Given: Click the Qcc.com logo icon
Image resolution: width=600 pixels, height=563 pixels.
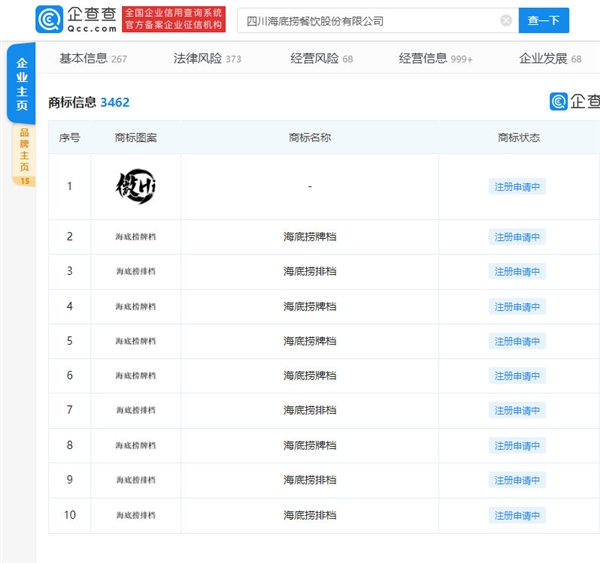Looking at the screenshot, I should tap(49, 19).
